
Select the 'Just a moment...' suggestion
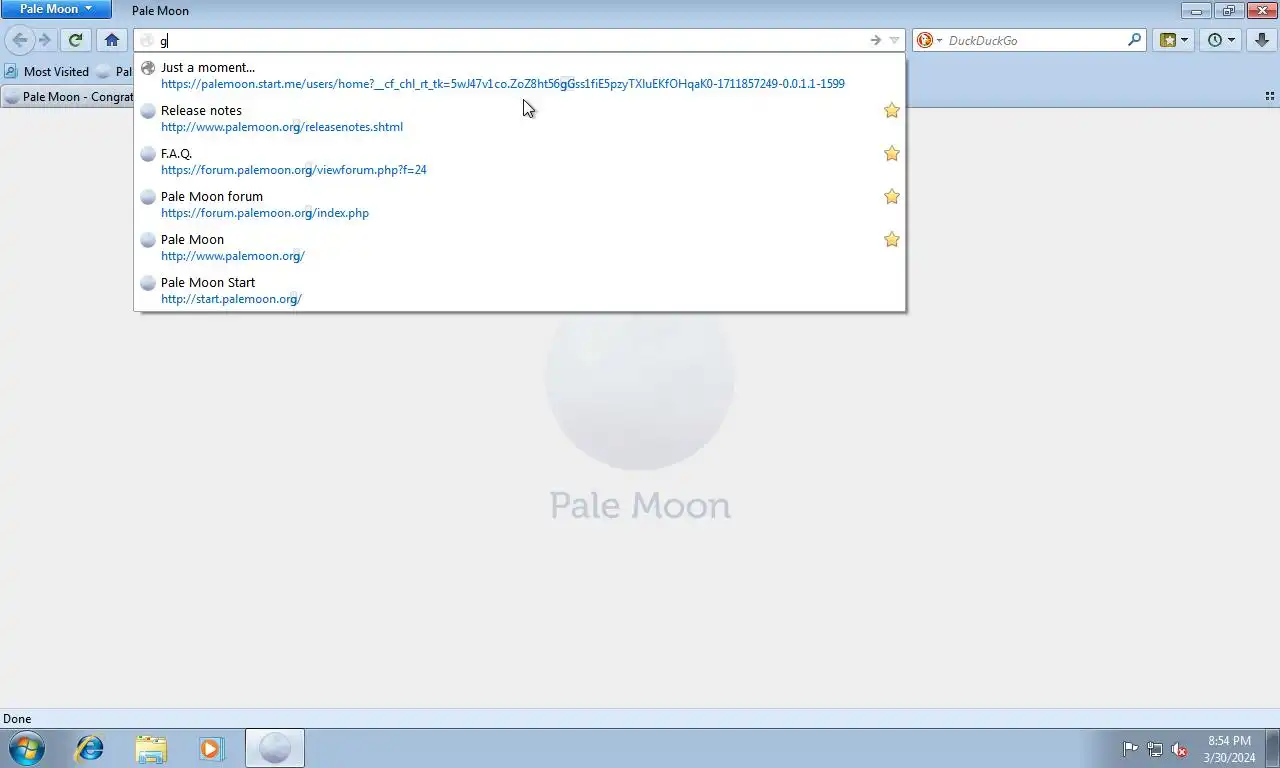click(x=208, y=67)
